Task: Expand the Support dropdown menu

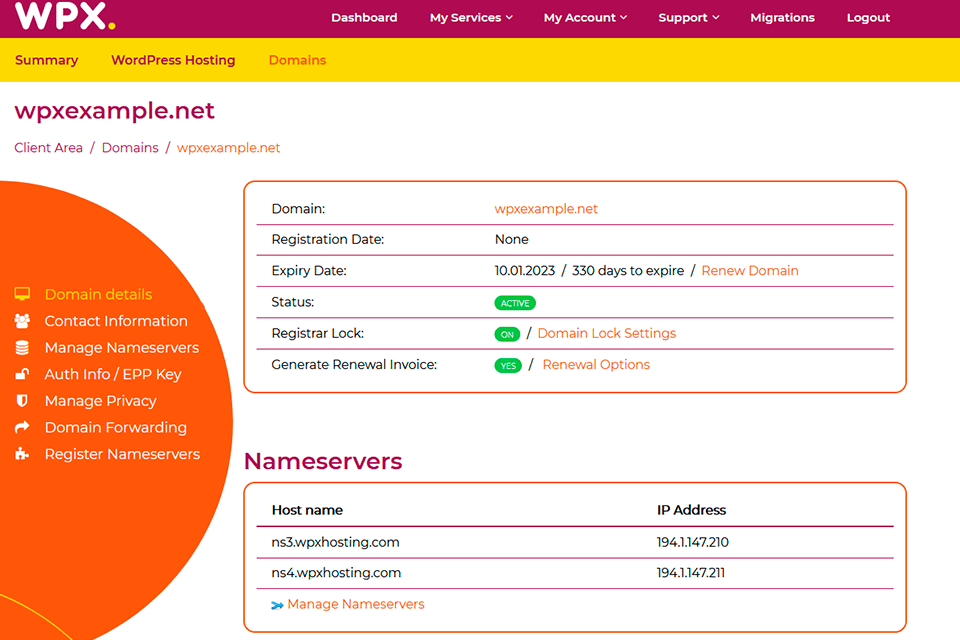Action: coord(688,18)
